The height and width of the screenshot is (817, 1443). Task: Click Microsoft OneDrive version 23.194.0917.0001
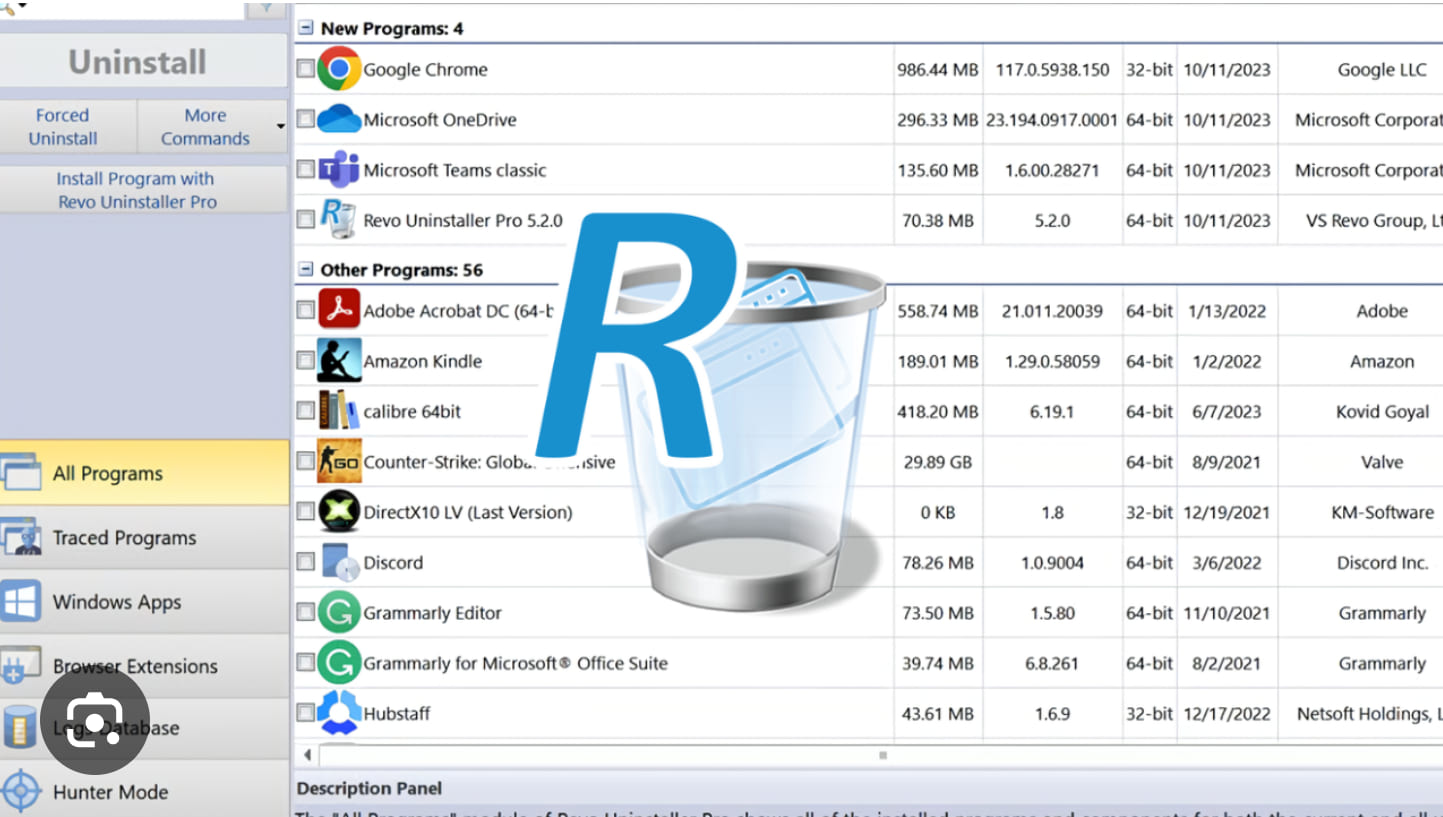coord(1052,119)
